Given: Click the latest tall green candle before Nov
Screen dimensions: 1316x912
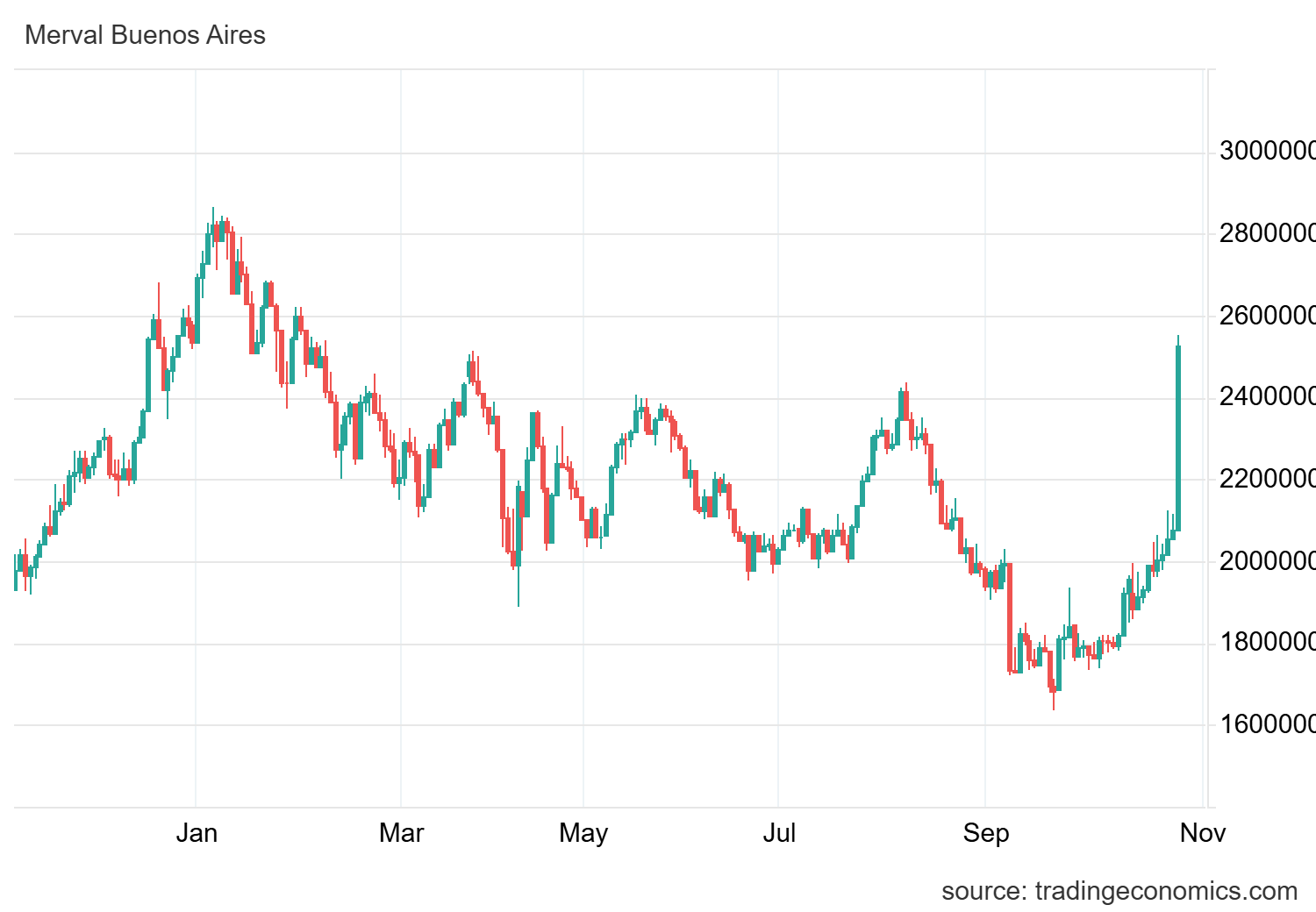Looking at the screenshot, I should pyautogui.click(x=1177, y=438).
